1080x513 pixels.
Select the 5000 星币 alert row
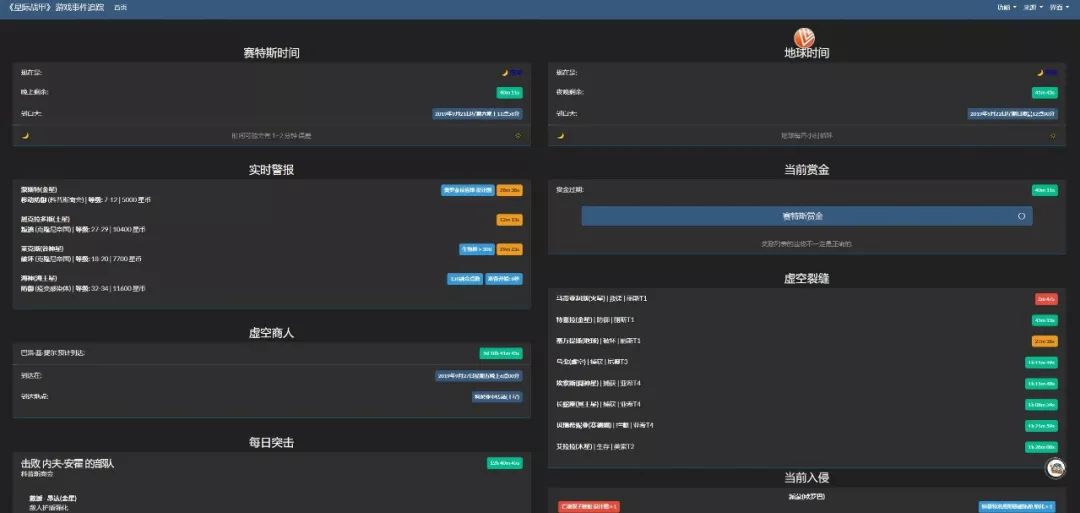pyautogui.click(x=271, y=194)
